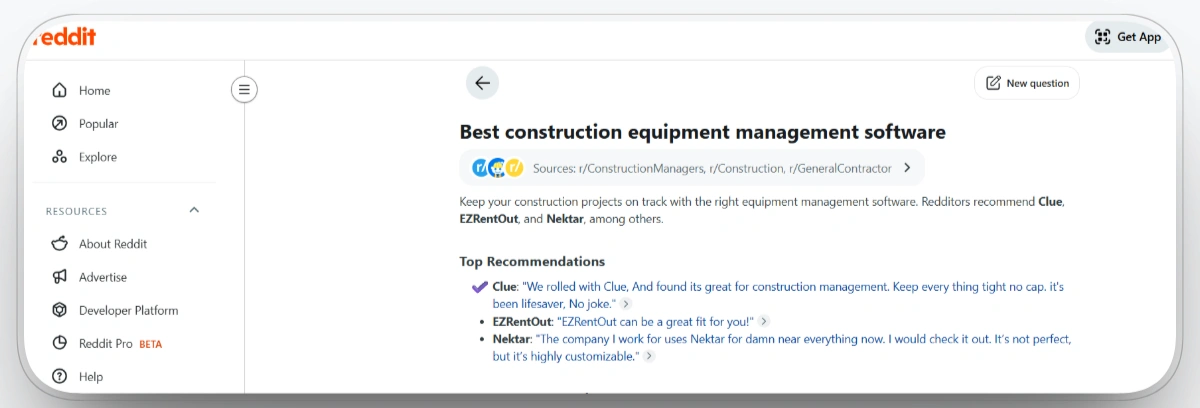Open the Clue quote link

point(778,295)
